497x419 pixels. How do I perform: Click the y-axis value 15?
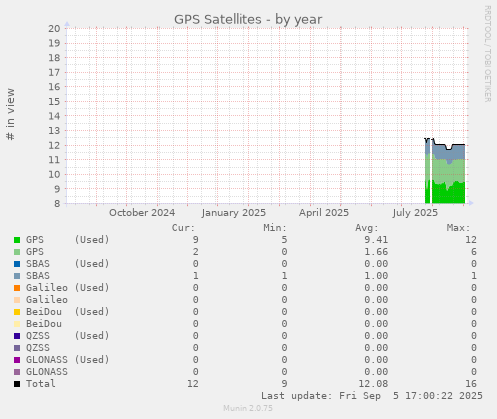coord(54,101)
